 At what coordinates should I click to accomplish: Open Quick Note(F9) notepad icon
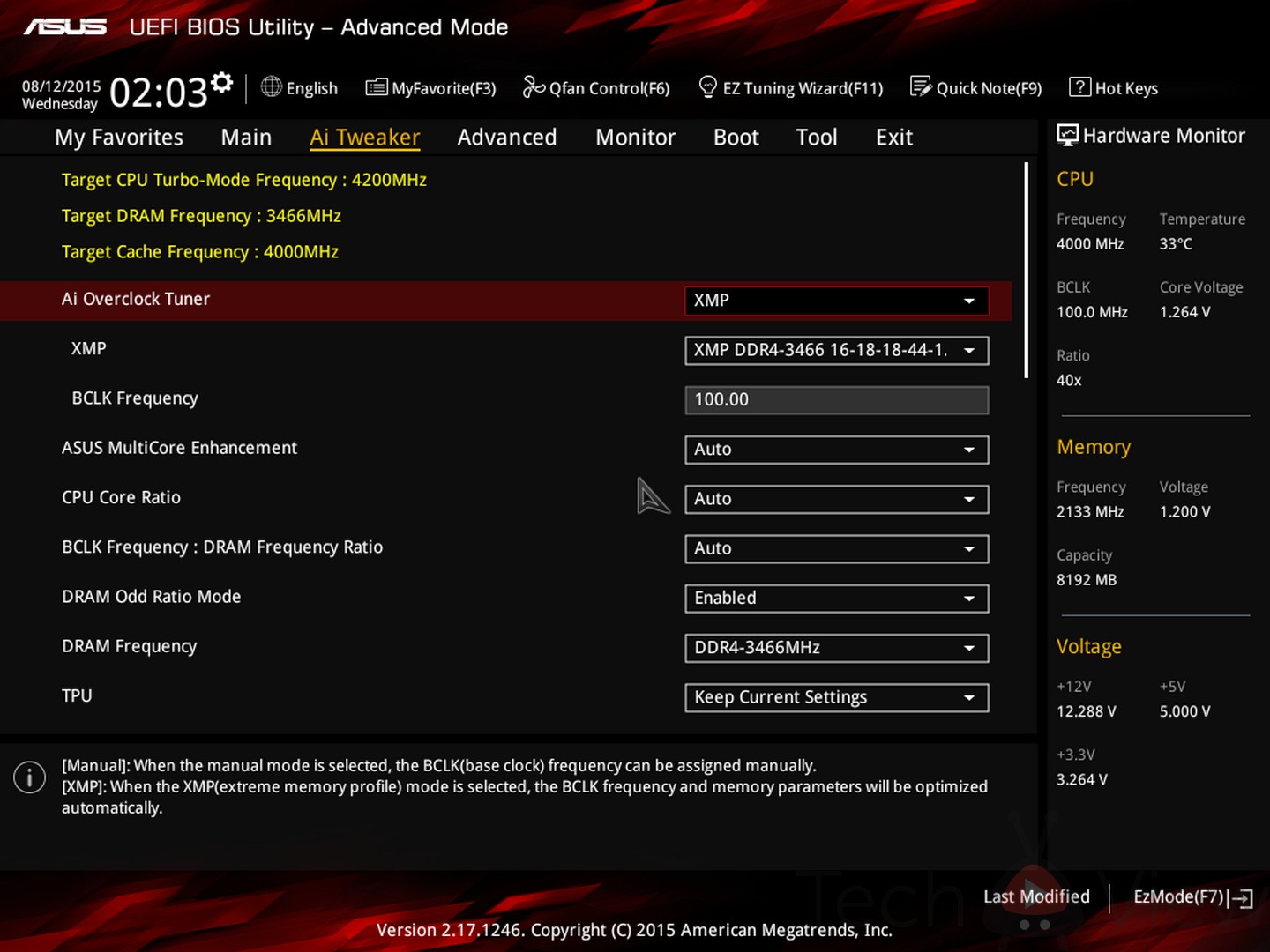click(921, 86)
